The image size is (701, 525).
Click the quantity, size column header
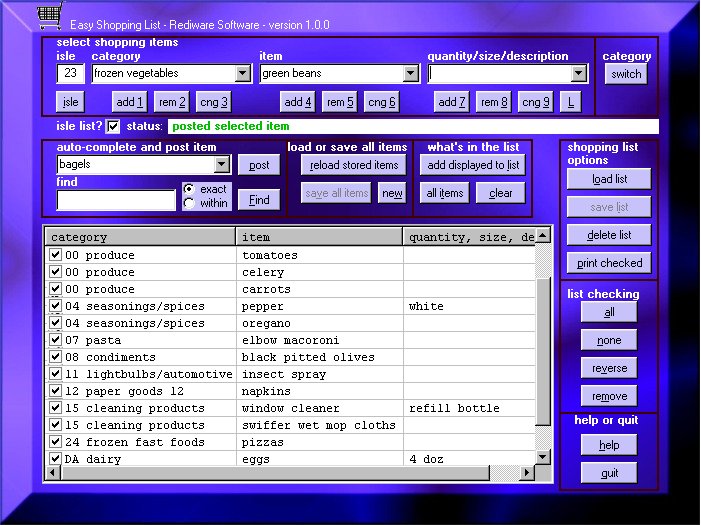click(469, 237)
